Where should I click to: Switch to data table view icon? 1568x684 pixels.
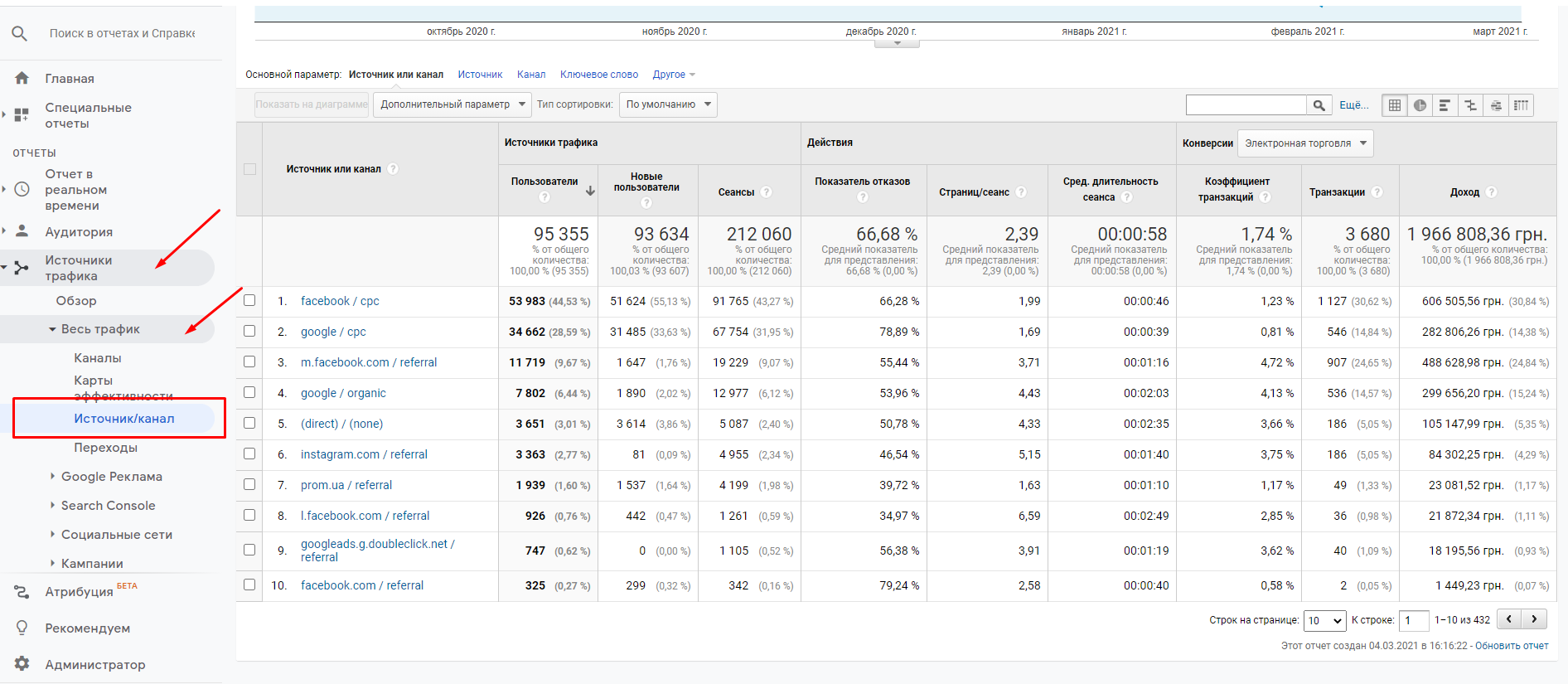[x=1395, y=105]
